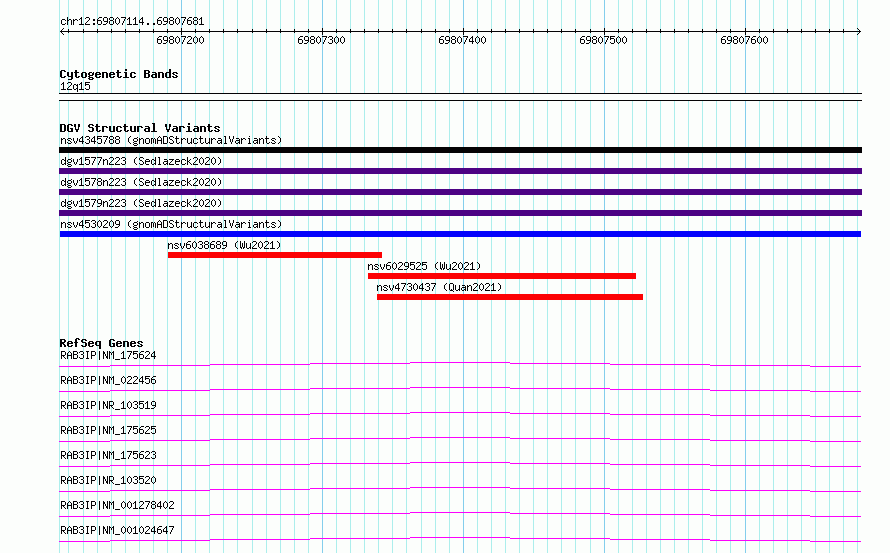Image resolution: width=890 pixels, height=553 pixels.
Task: Open transcript RAB3IP|NM_175625
Action: 108,430
